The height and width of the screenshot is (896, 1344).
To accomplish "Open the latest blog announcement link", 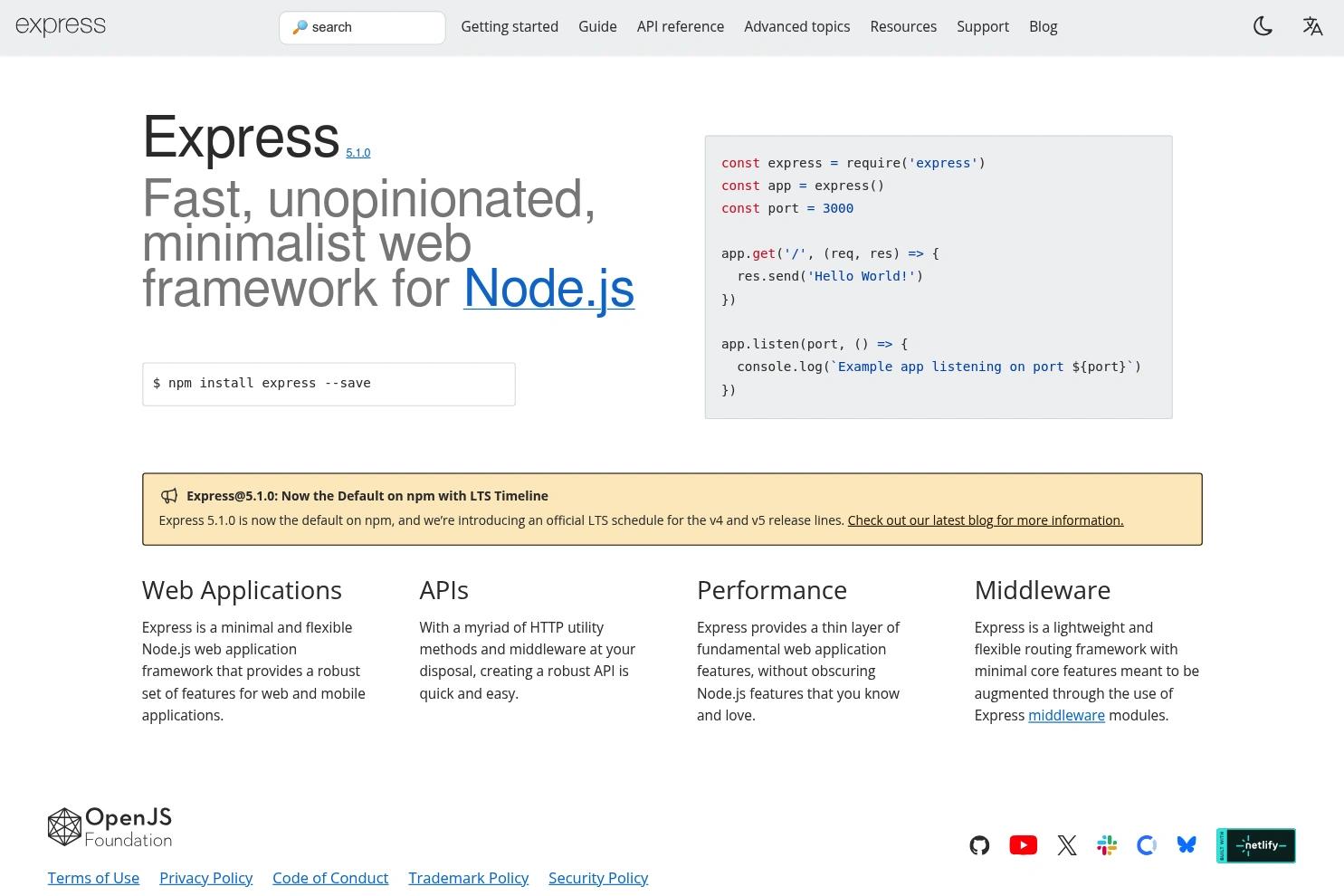I will click(986, 520).
